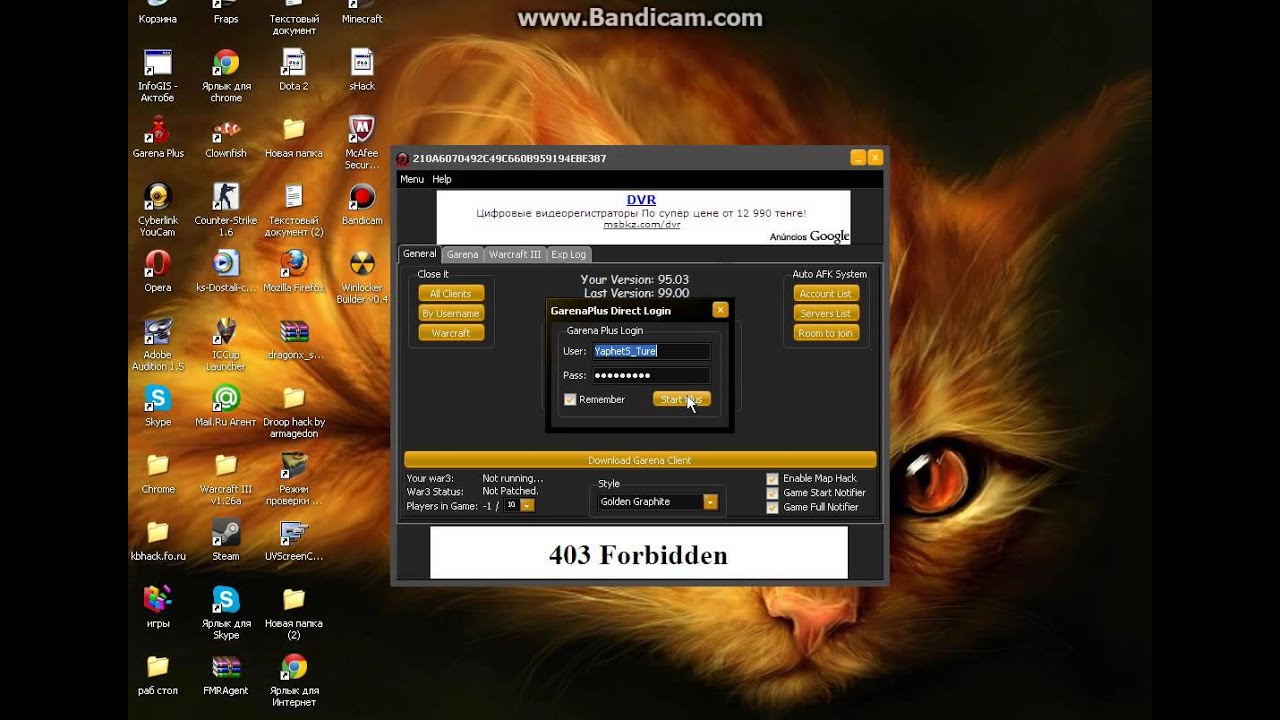Open the Warcraft III v1.26a folder
Viewport: 1280px width, 720px height.
226,478
